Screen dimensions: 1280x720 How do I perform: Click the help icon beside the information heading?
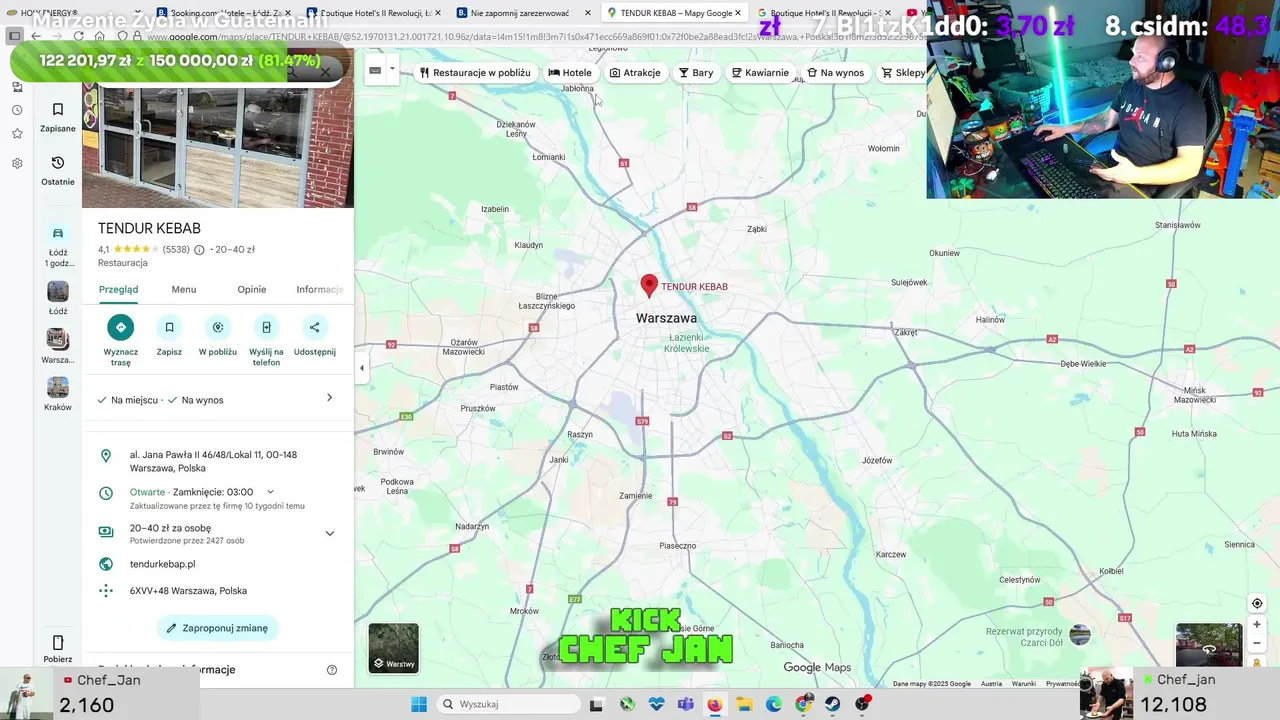tap(332, 670)
